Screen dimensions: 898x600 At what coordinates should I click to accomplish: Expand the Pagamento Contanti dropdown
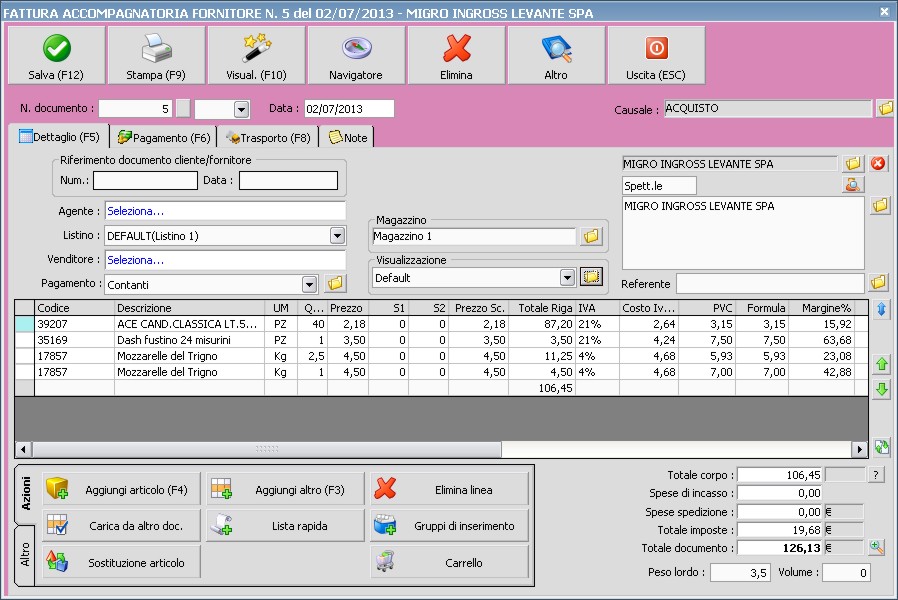tap(309, 284)
